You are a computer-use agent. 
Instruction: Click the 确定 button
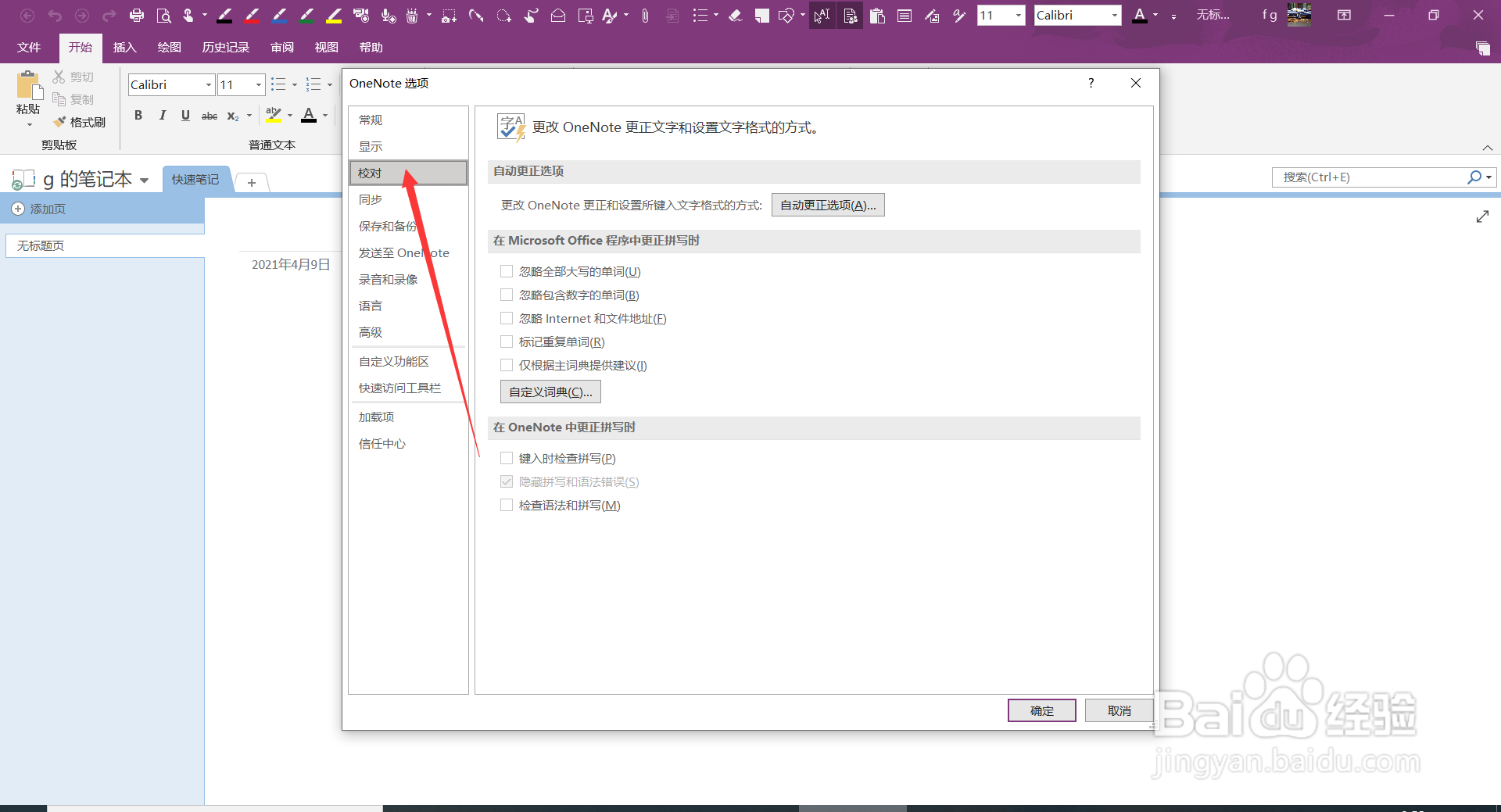point(1041,710)
